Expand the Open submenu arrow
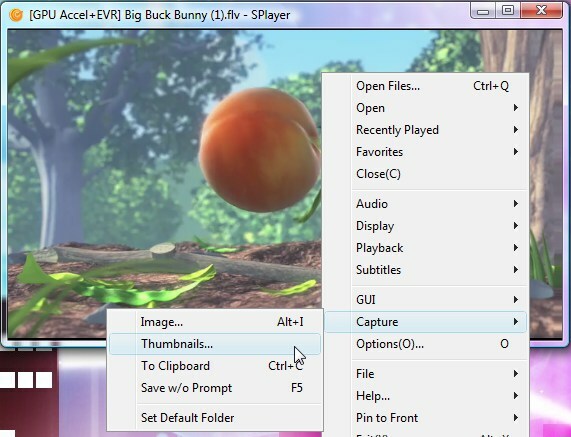The height and width of the screenshot is (437, 571). pos(516,108)
